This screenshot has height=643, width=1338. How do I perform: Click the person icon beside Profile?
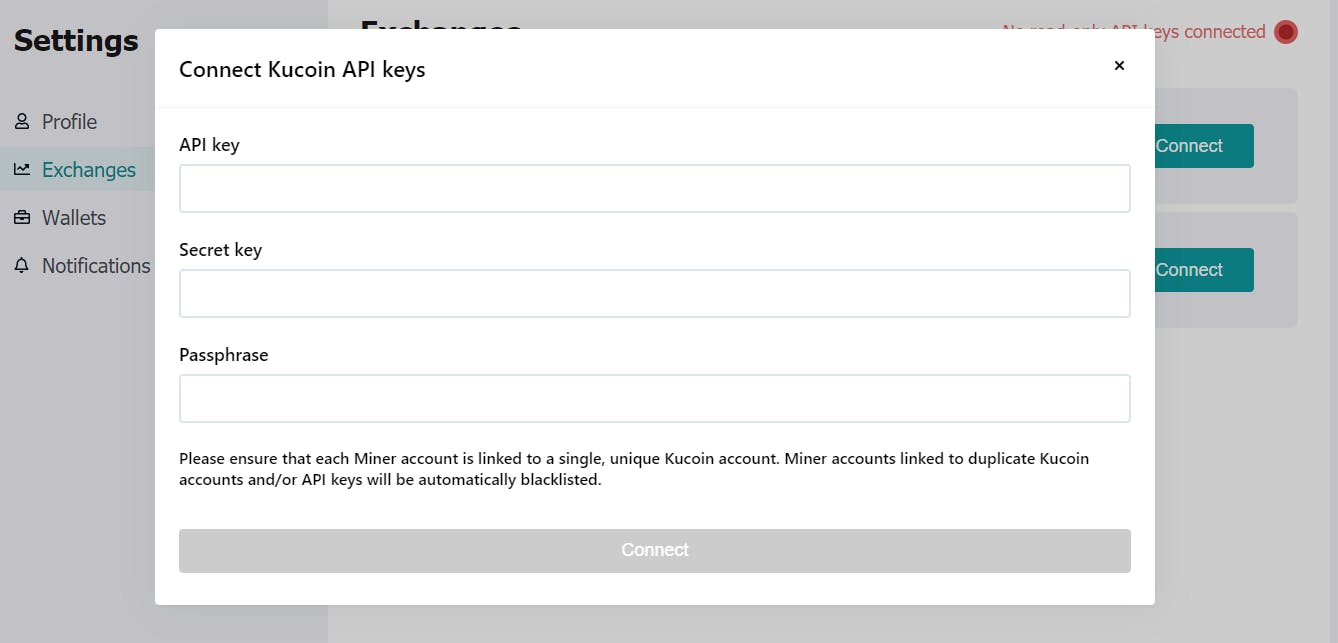click(22, 122)
